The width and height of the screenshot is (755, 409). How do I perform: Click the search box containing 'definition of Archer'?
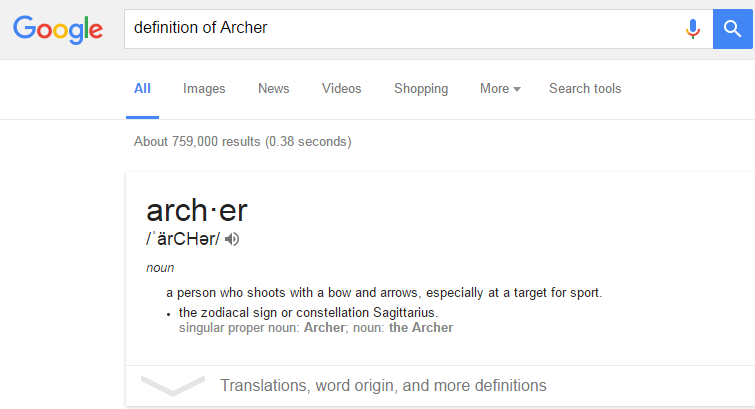coord(400,29)
